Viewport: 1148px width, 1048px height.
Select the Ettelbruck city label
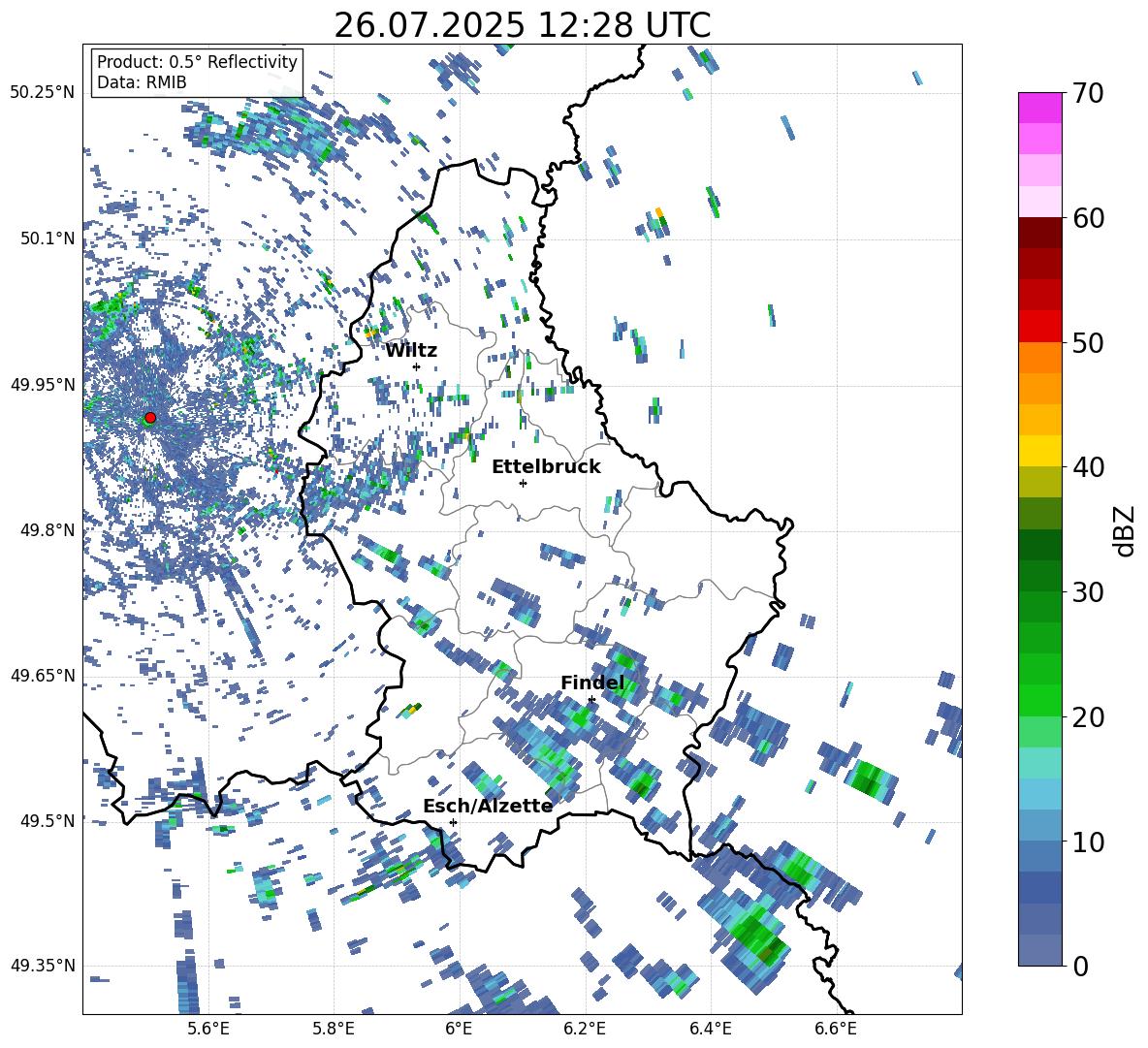click(x=546, y=467)
